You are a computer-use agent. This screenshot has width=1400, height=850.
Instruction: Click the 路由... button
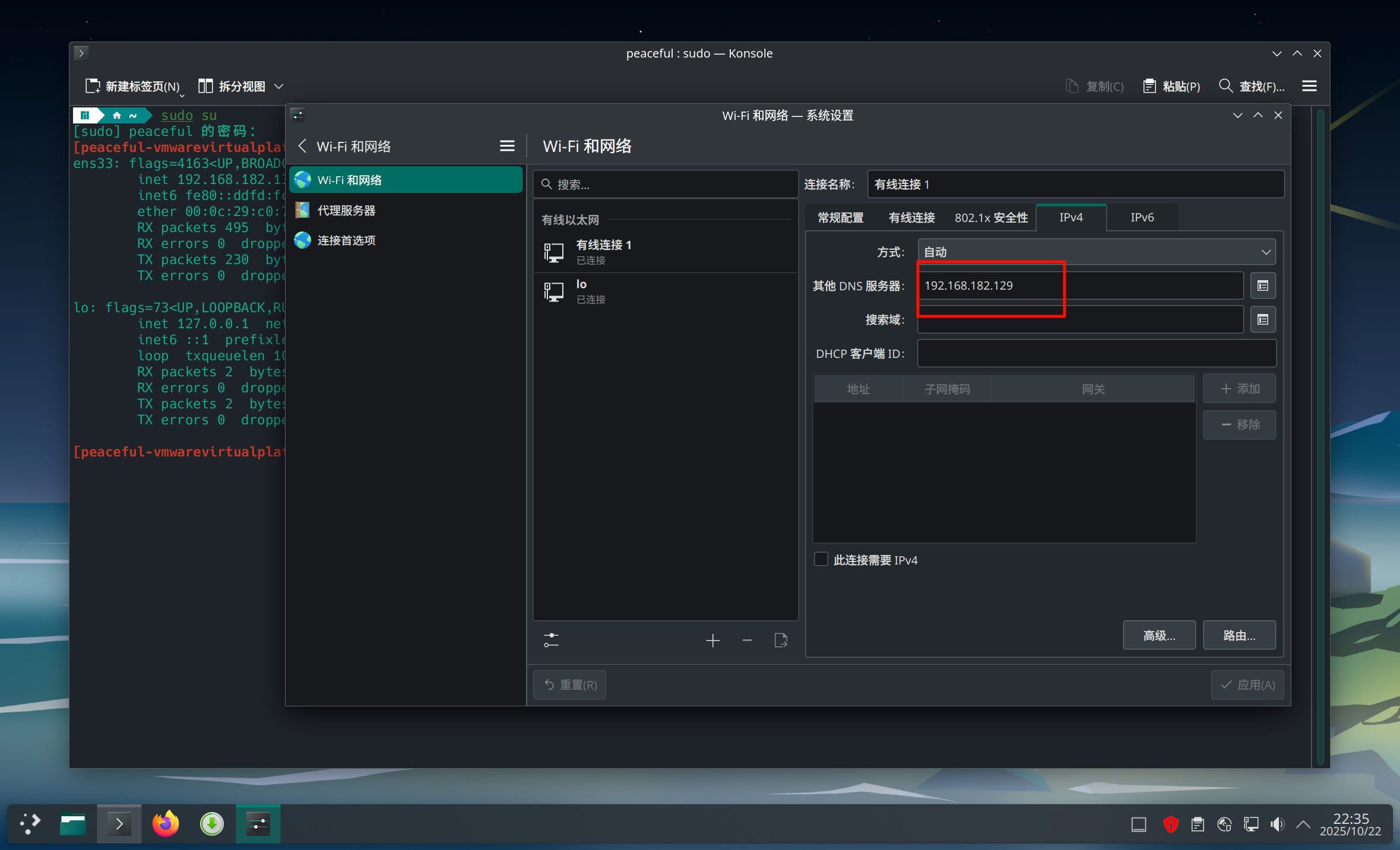point(1239,636)
